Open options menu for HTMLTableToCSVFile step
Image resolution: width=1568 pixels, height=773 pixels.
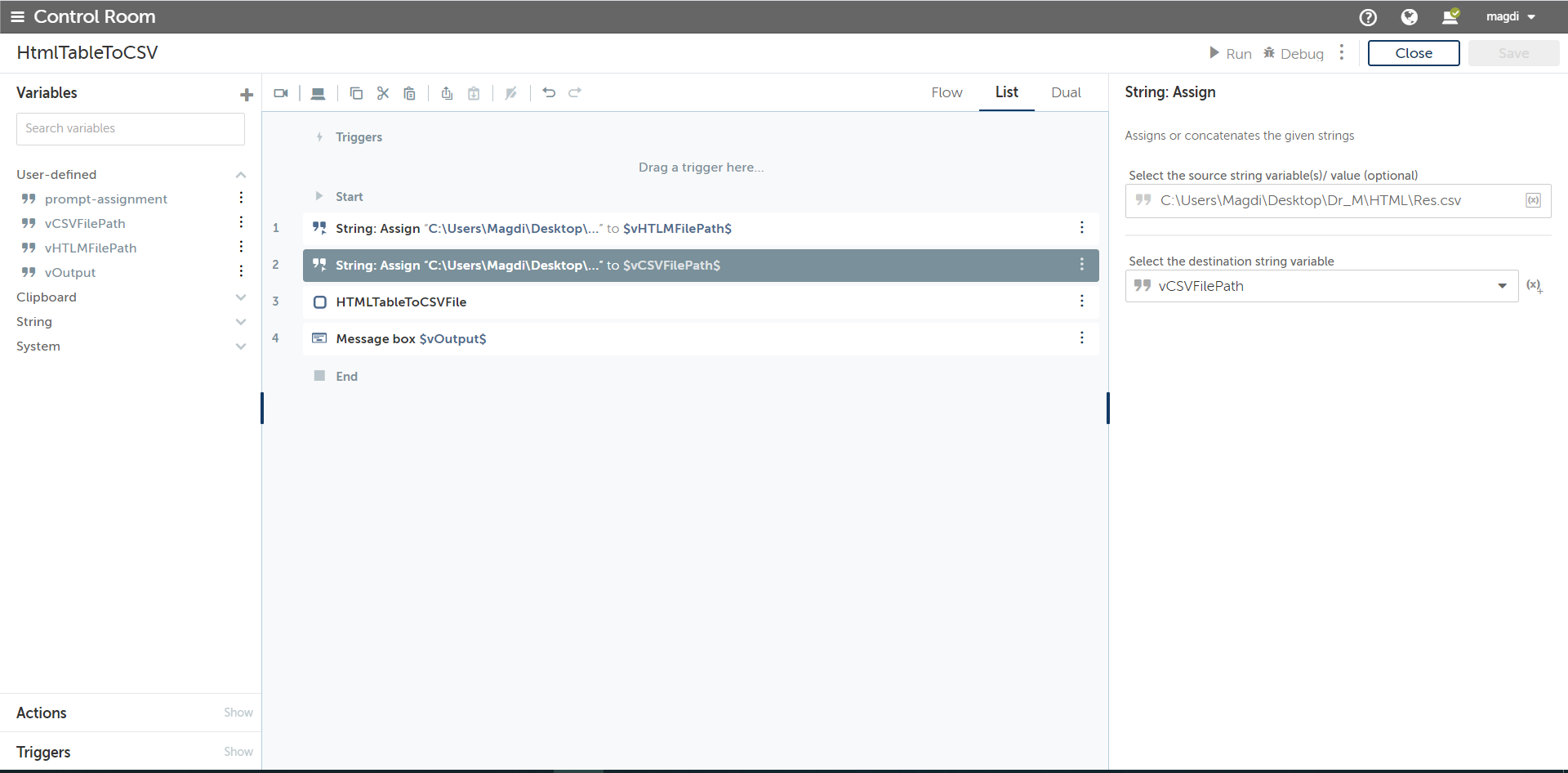click(1082, 301)
